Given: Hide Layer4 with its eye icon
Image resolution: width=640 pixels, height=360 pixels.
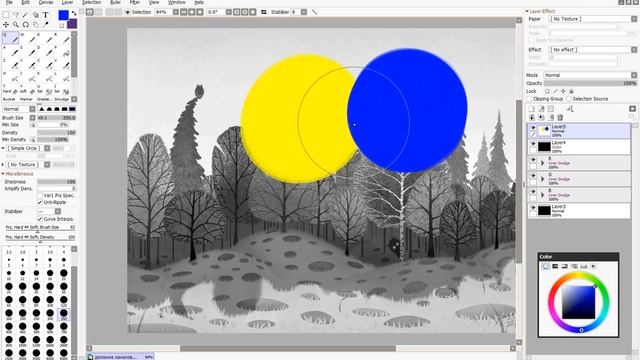Looking at the screenshot, I should (533, 144).
